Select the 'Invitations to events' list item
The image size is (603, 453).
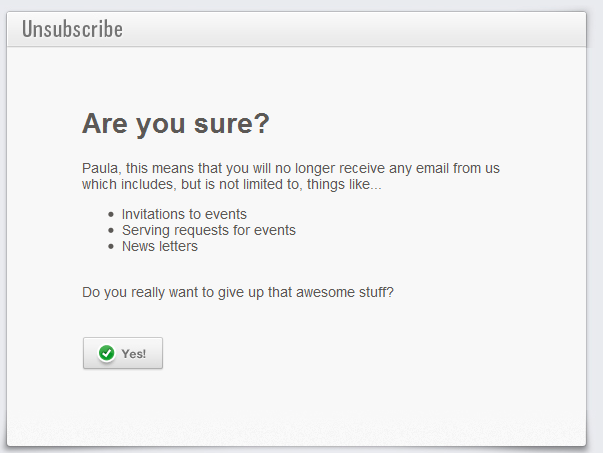[184, 214]
